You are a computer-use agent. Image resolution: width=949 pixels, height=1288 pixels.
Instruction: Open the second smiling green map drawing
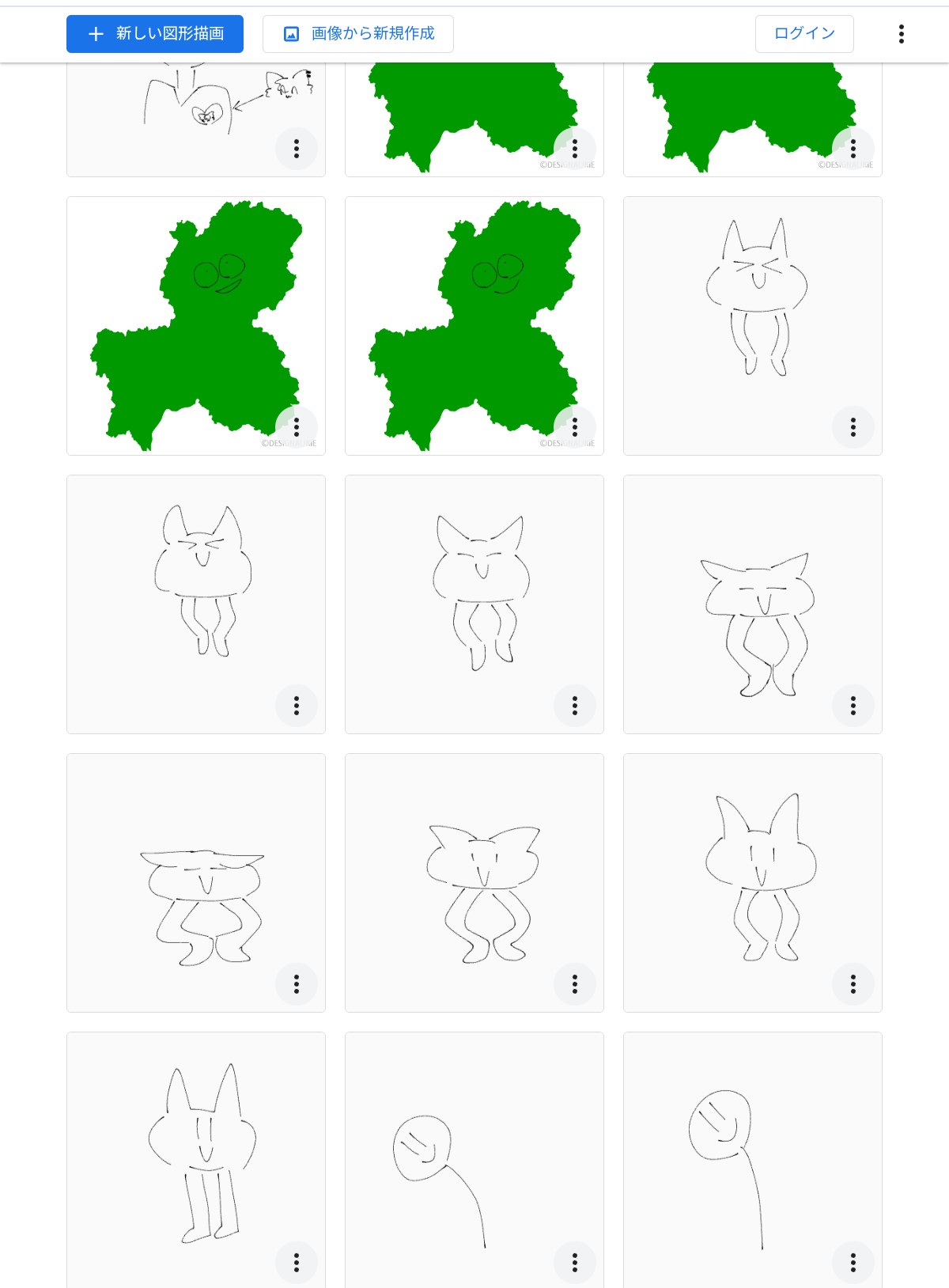tap(475, 326)
